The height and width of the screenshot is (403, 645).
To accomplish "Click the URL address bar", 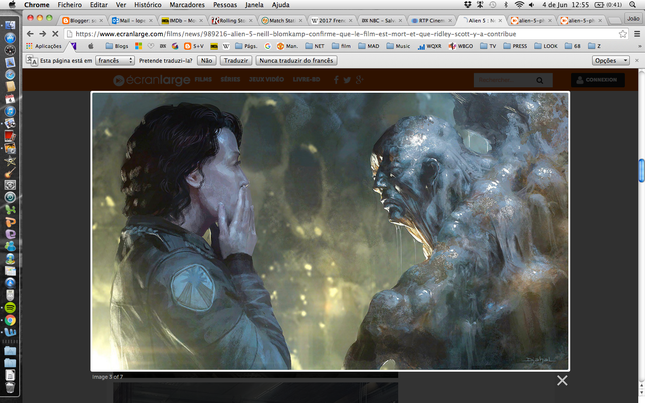I will pos(346,34).
